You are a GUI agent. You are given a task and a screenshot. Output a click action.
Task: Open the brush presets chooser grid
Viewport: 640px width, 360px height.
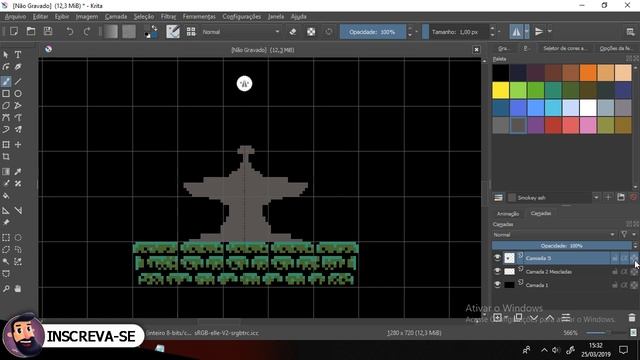[191, 31]
